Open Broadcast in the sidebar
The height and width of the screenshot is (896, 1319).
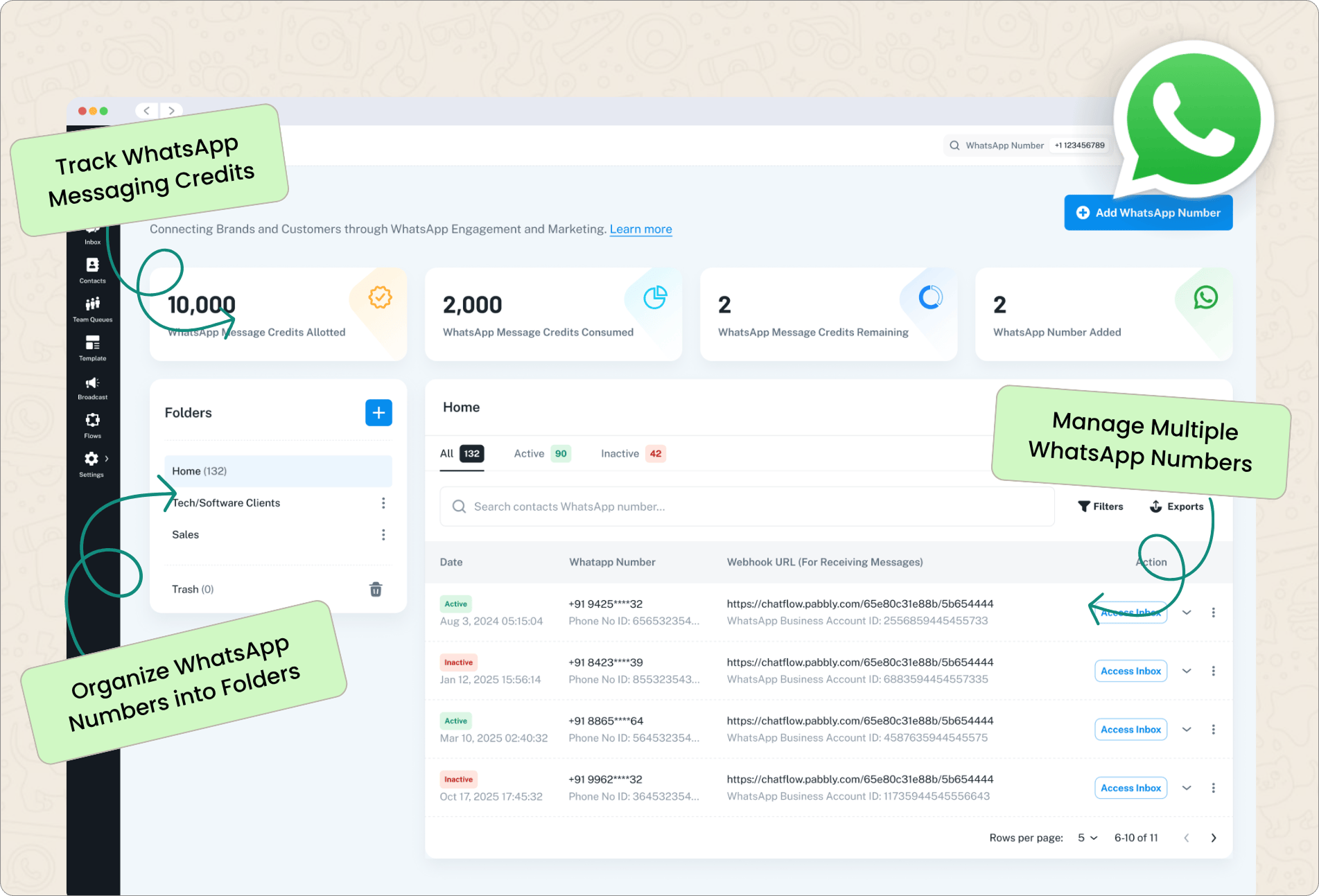[x=92, y=387]
